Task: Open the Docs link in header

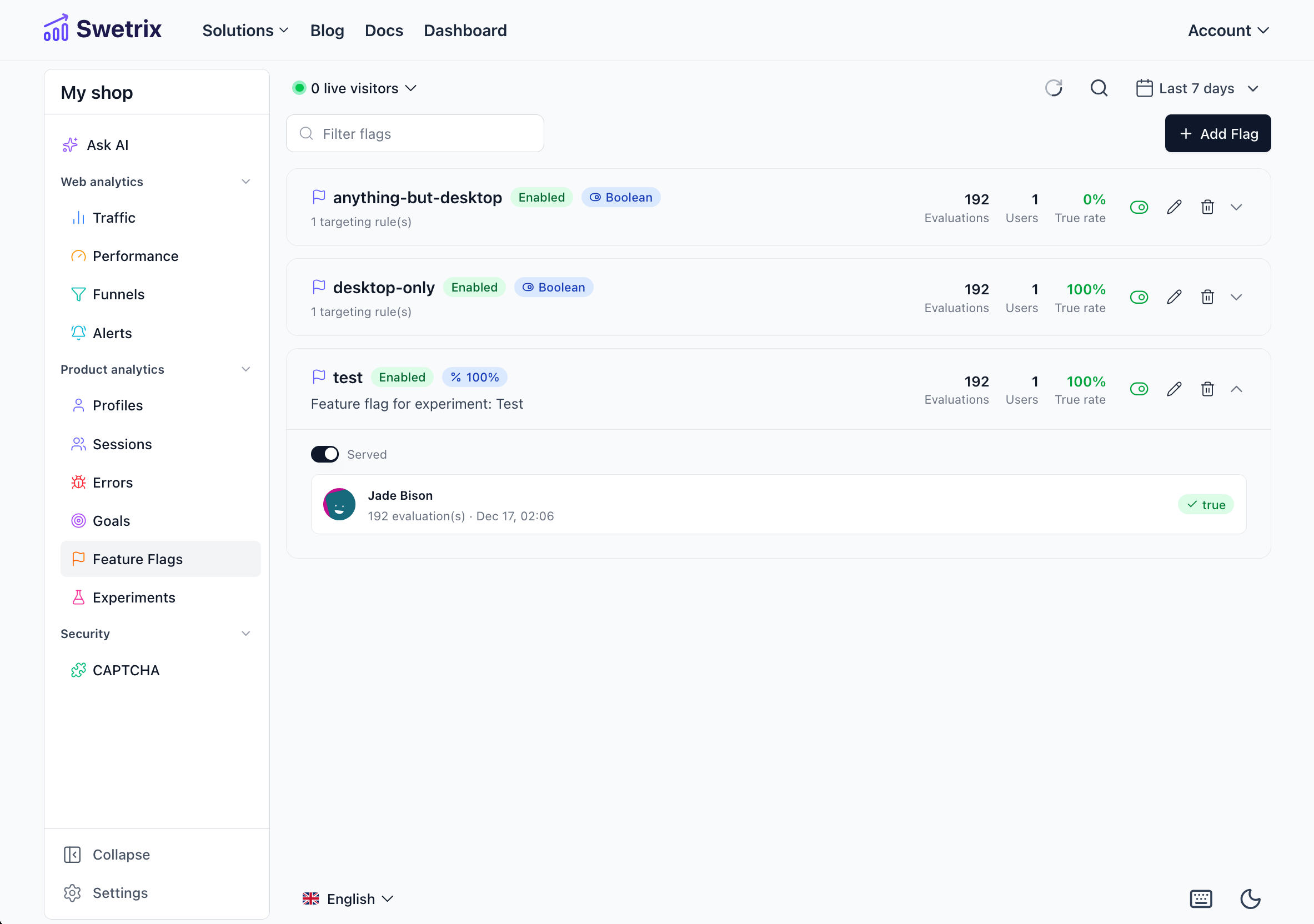Action: 383,31
